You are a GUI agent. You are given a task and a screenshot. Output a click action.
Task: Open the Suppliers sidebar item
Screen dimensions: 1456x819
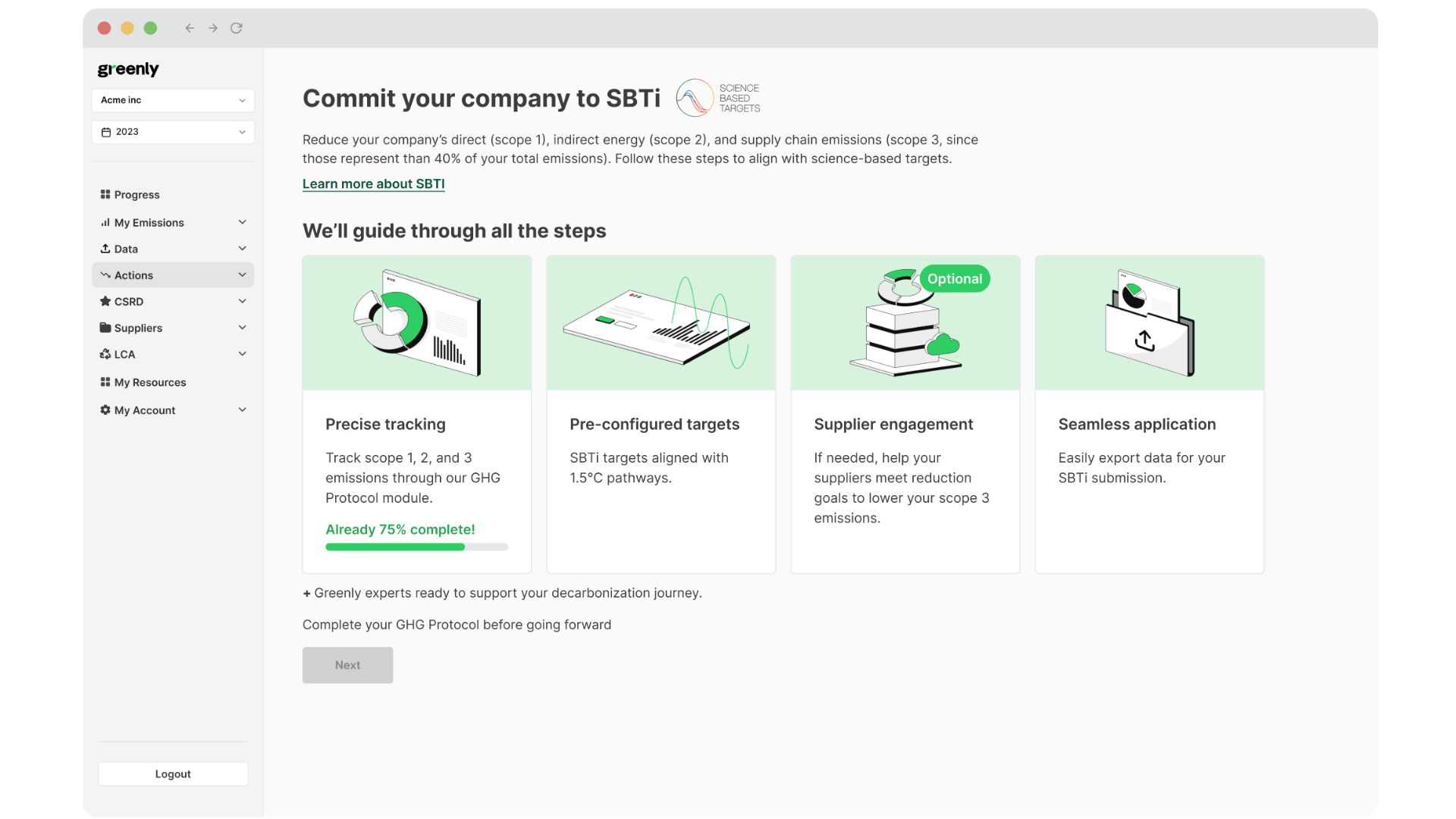tap(173, 328)
